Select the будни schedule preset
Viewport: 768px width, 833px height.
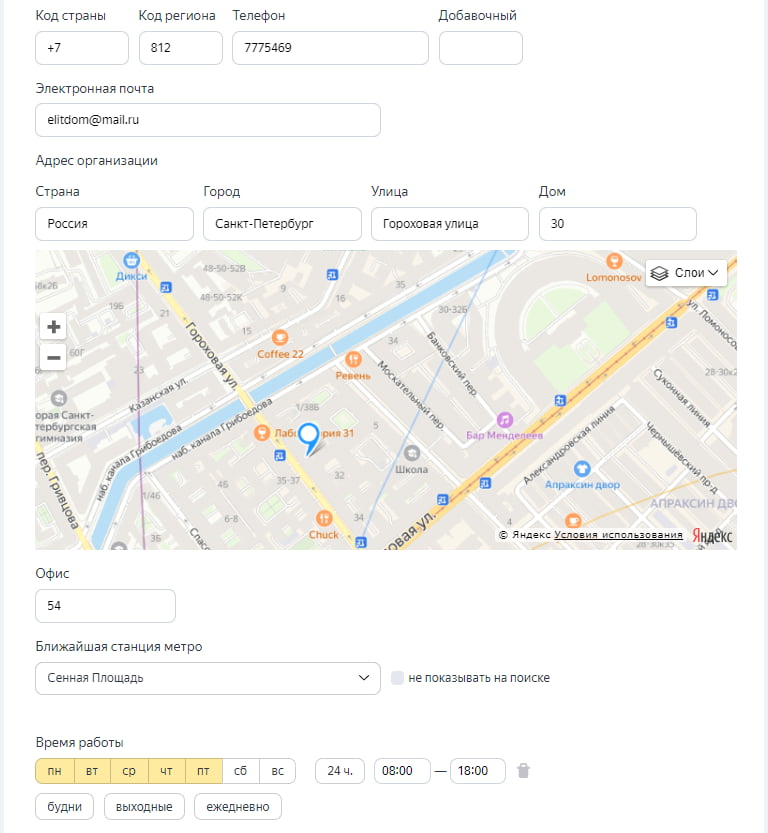pos(64,806)
